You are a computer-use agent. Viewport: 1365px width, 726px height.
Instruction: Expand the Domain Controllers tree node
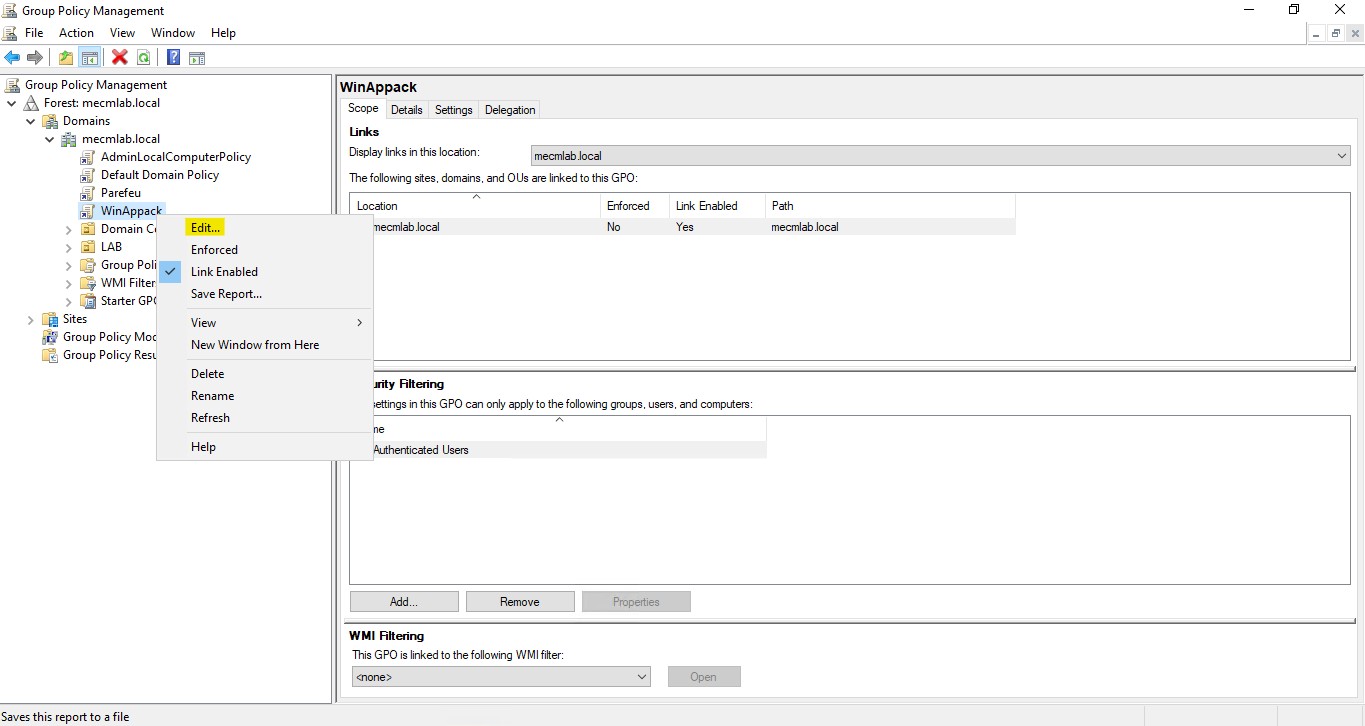tap(67, 228)
